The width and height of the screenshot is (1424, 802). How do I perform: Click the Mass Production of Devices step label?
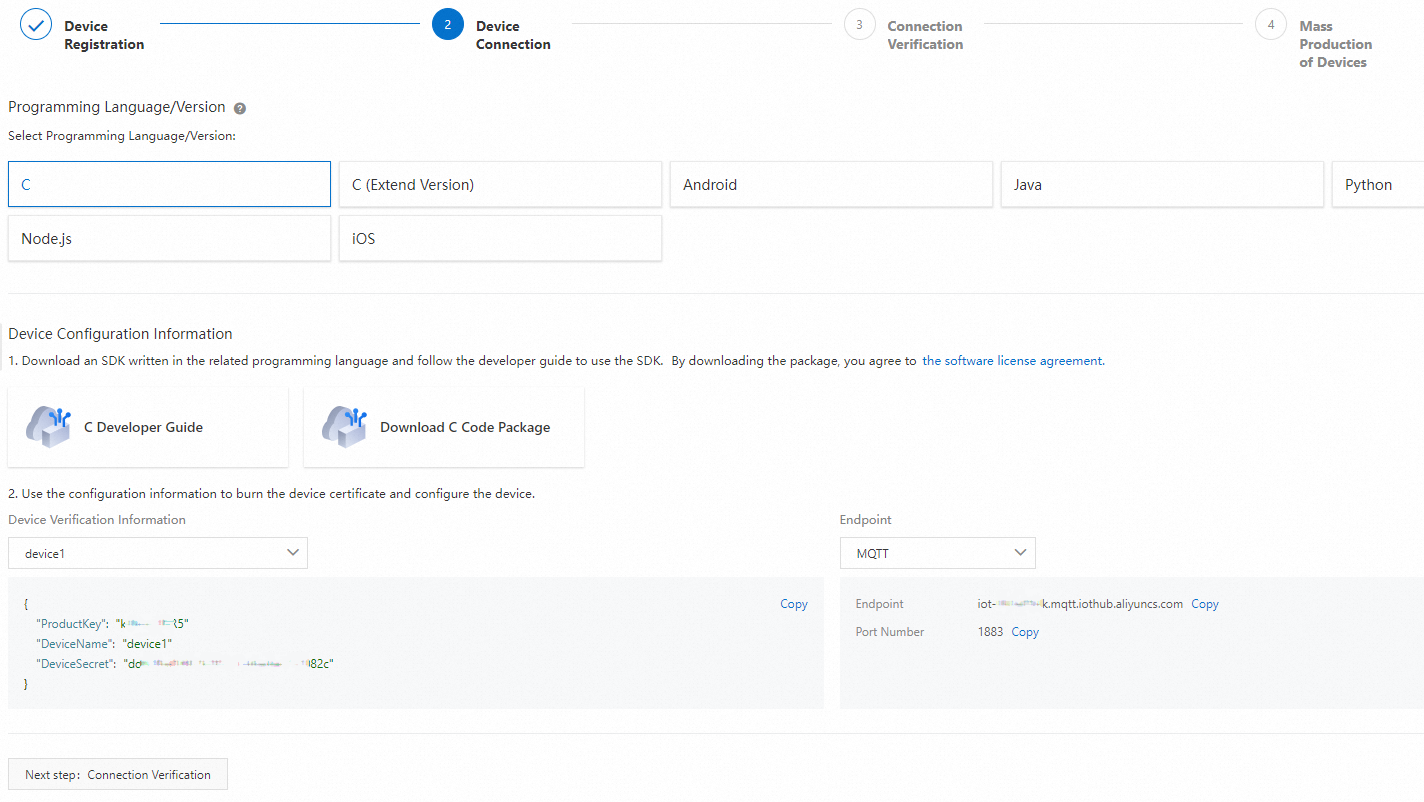[x=1336, y=44]
